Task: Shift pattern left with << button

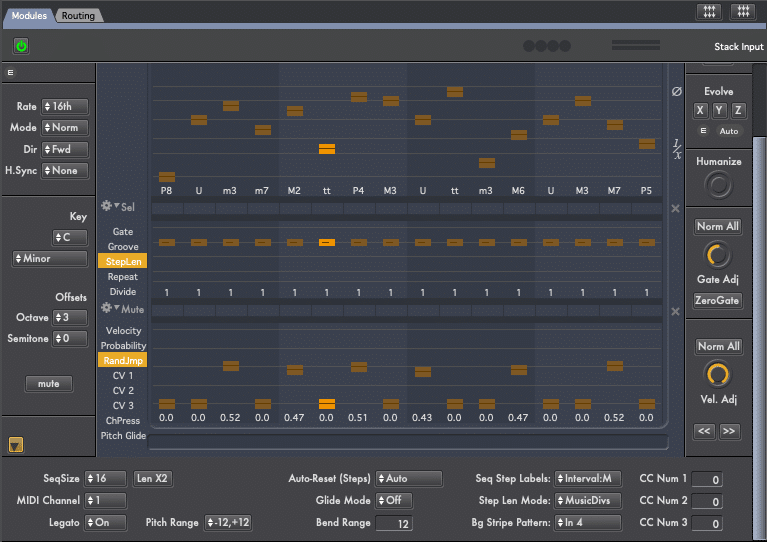Action: pos(704,431)
